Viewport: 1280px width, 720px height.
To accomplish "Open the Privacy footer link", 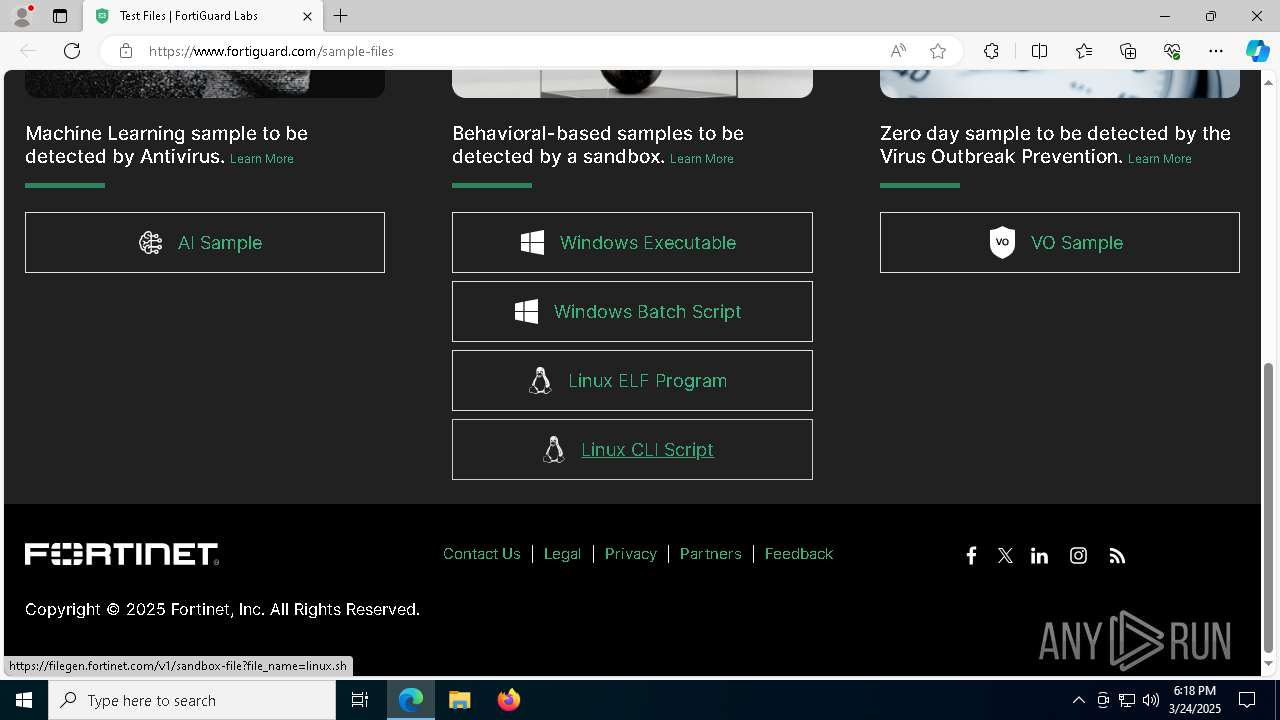I will coord(631,554).
